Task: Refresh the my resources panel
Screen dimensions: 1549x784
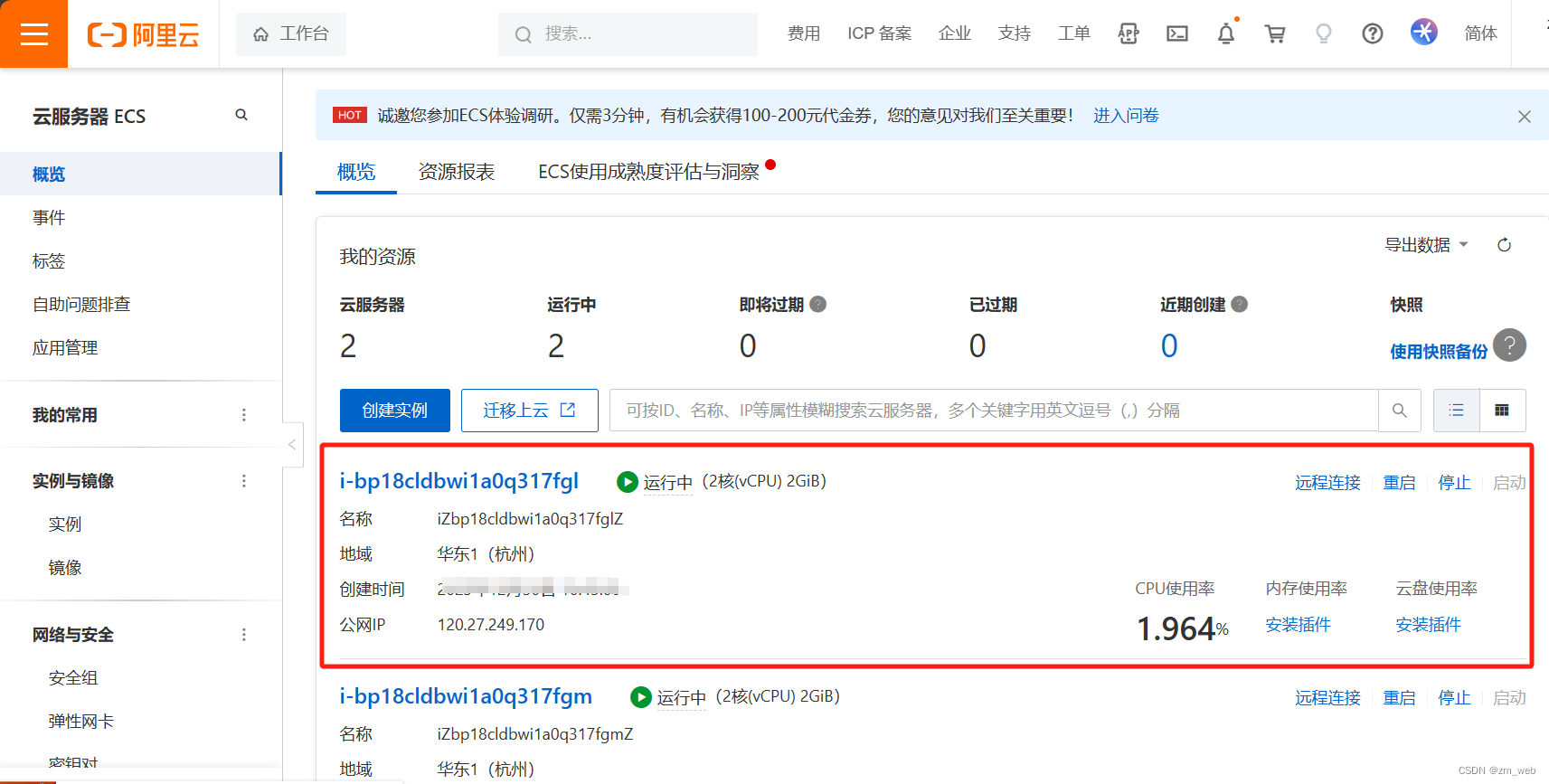Action: (1504, 245)
